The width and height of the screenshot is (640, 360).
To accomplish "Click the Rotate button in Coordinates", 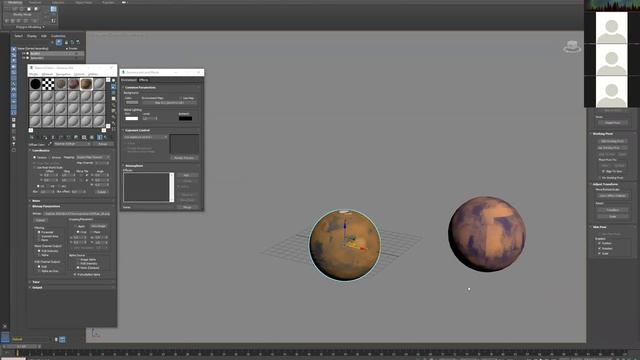I will point(102,191).
